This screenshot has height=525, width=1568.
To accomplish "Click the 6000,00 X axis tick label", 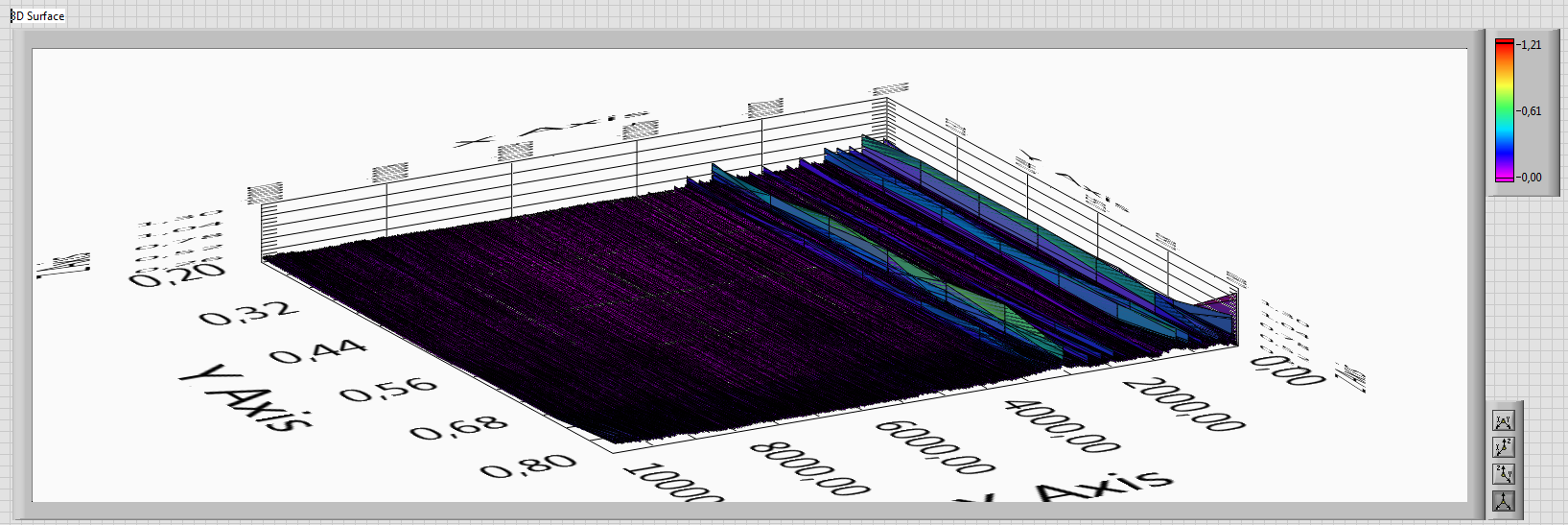I will [x=935, y=447].
